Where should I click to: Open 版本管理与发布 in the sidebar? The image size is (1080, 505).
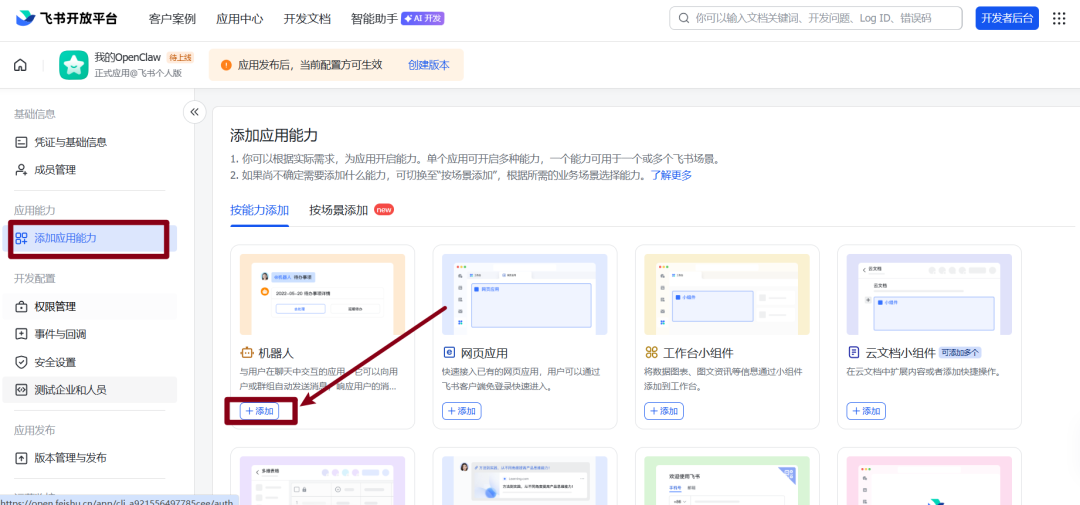[x=70, y=458]
